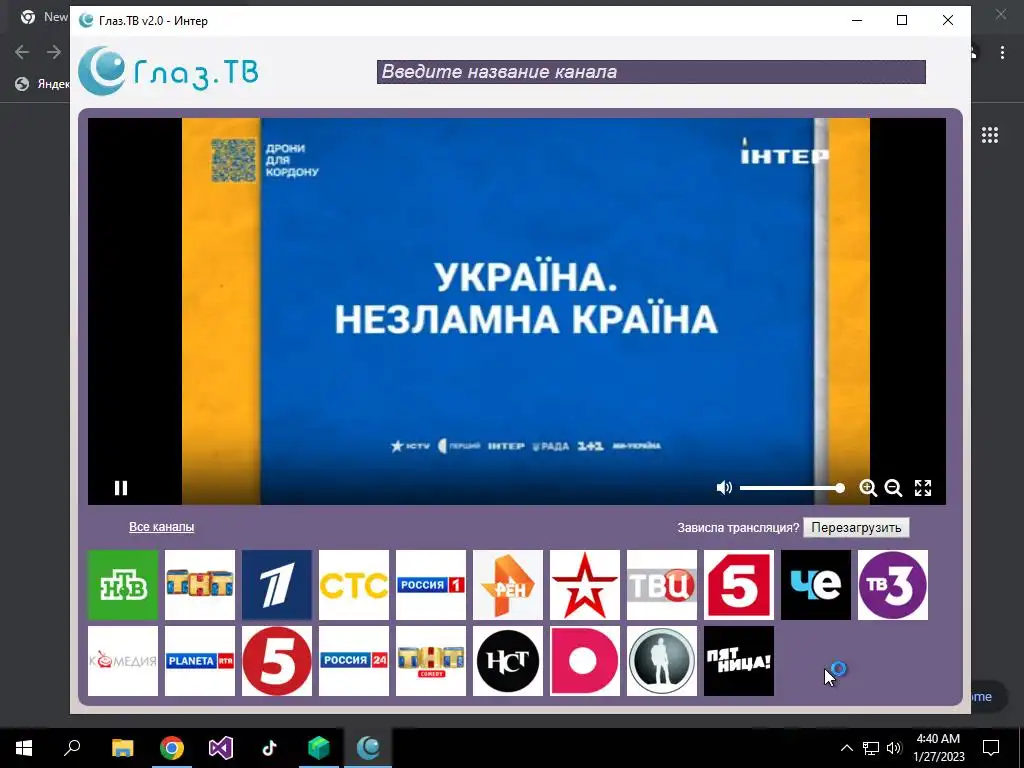Switch to the TNT channel
Viewport: 1024px width, 768px height.
point(200,584)
